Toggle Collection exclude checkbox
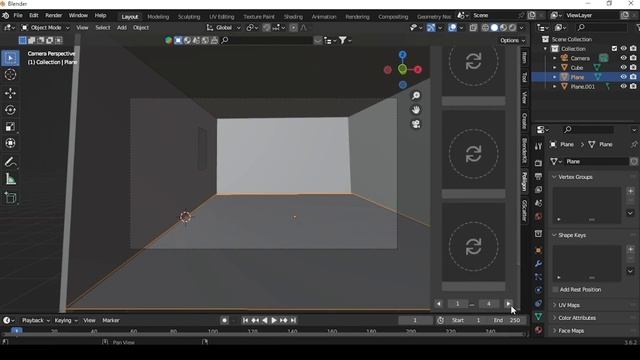This screenshot has width=640, height=360. click(614, 49)
